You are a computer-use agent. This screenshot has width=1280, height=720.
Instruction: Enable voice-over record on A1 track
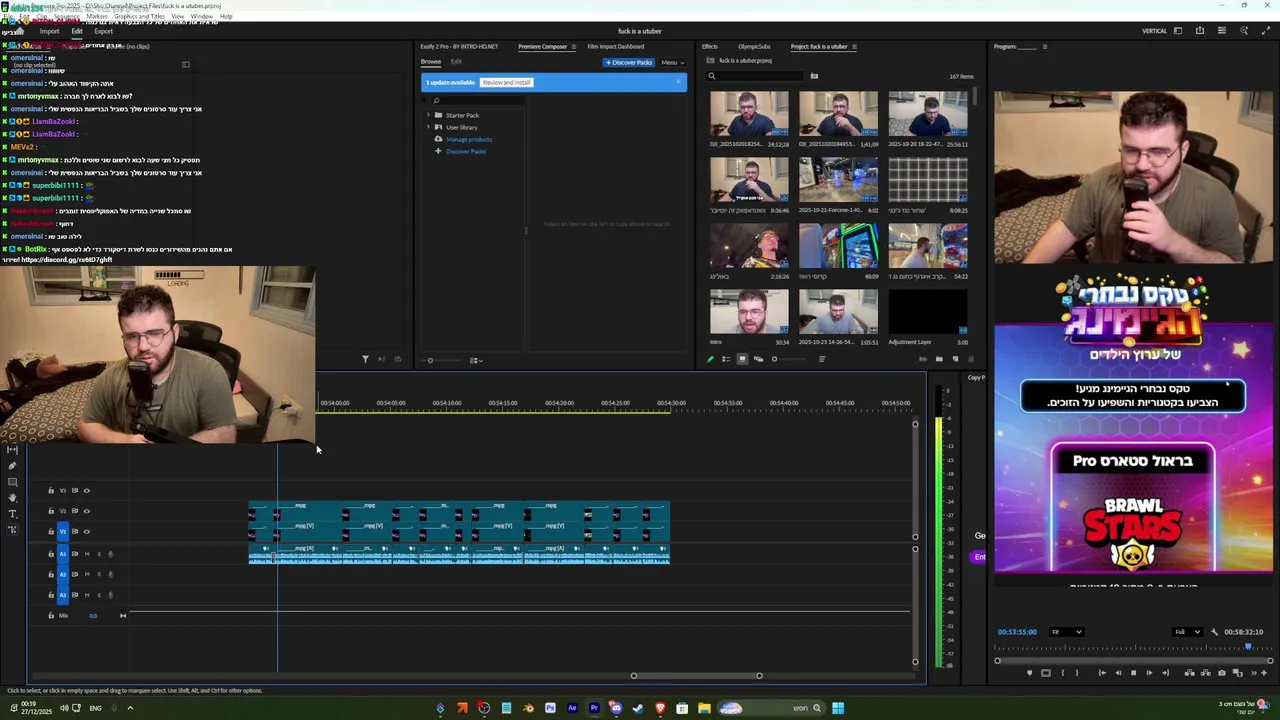coord(110,554)
